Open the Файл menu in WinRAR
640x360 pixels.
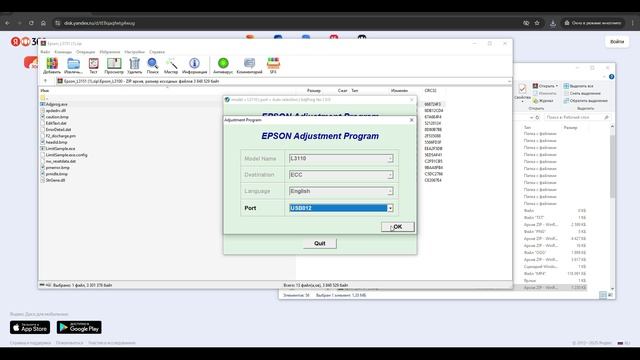45,52
